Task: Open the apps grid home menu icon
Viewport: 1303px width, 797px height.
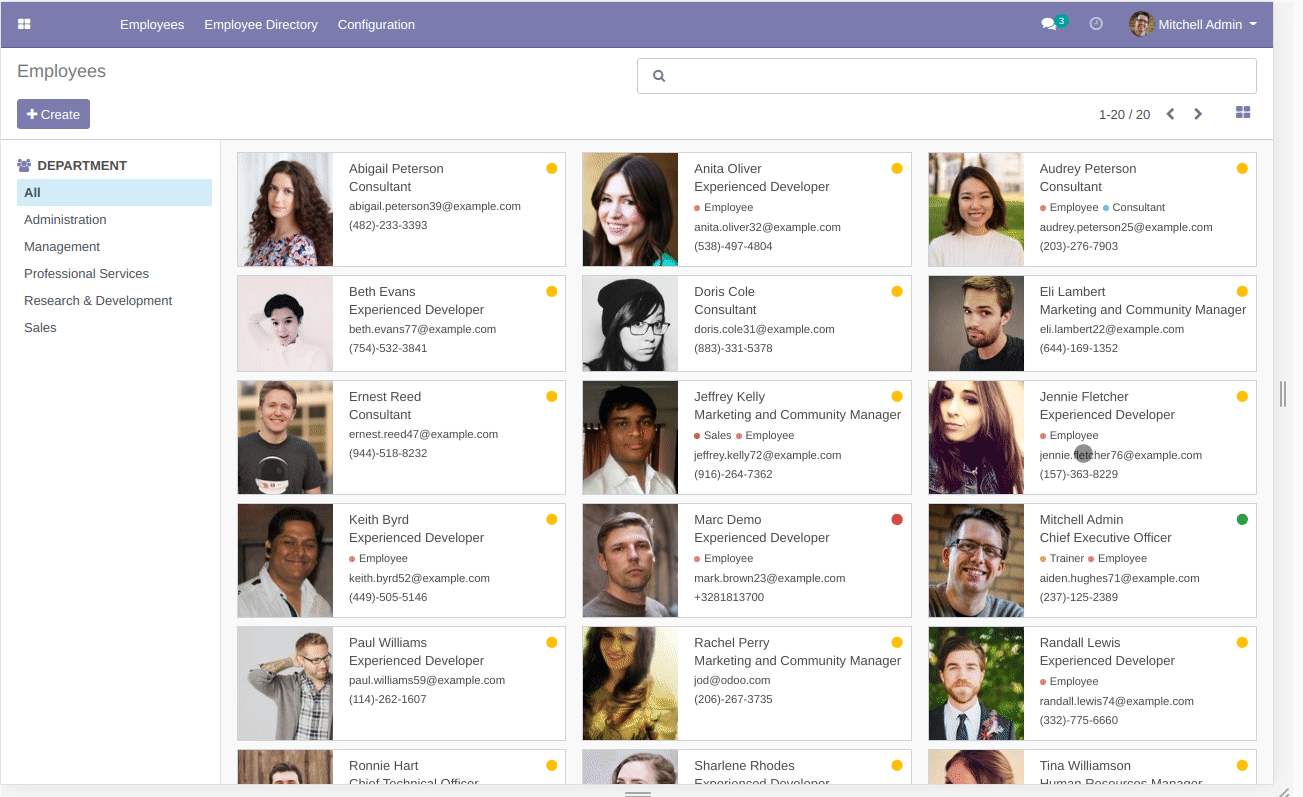Action: coord(24,24)
